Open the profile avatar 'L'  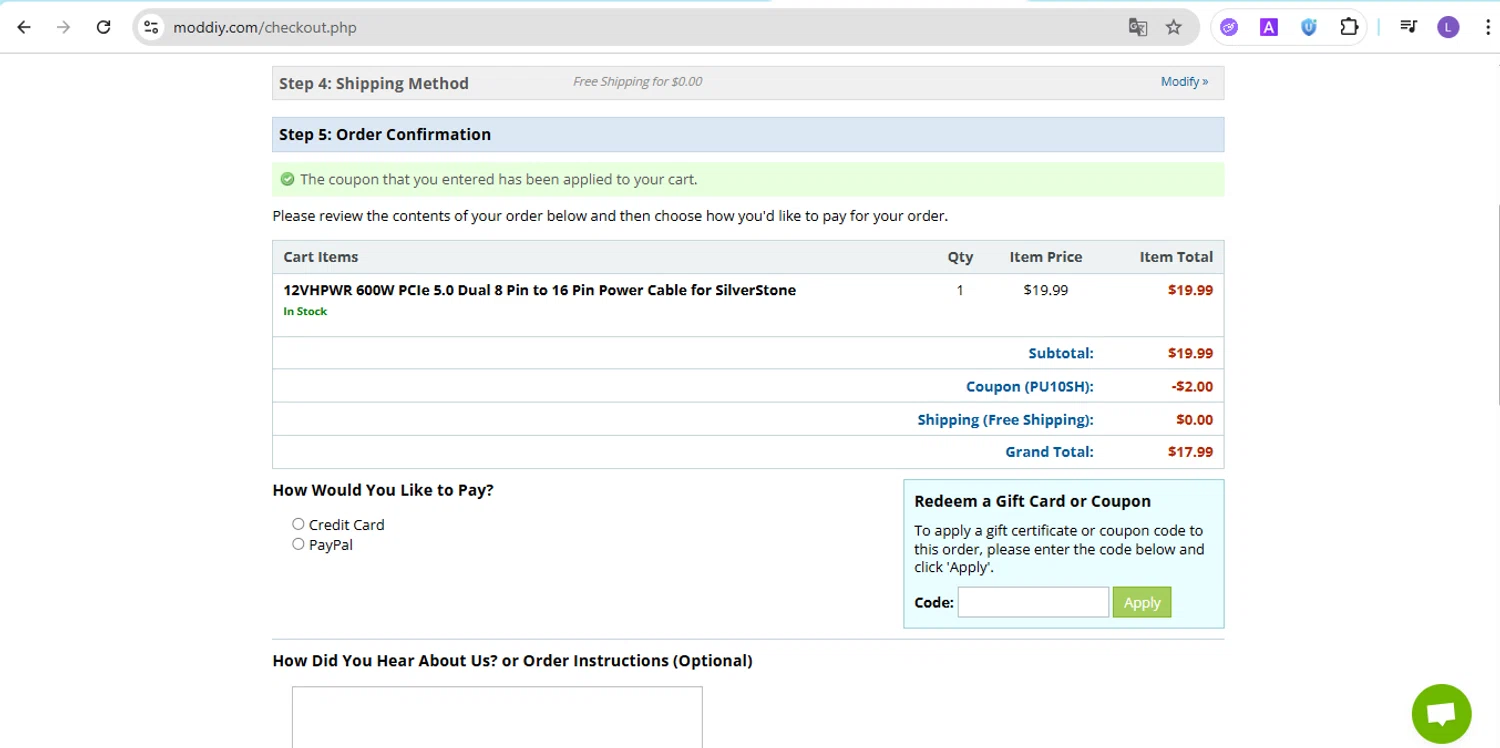1448,27
